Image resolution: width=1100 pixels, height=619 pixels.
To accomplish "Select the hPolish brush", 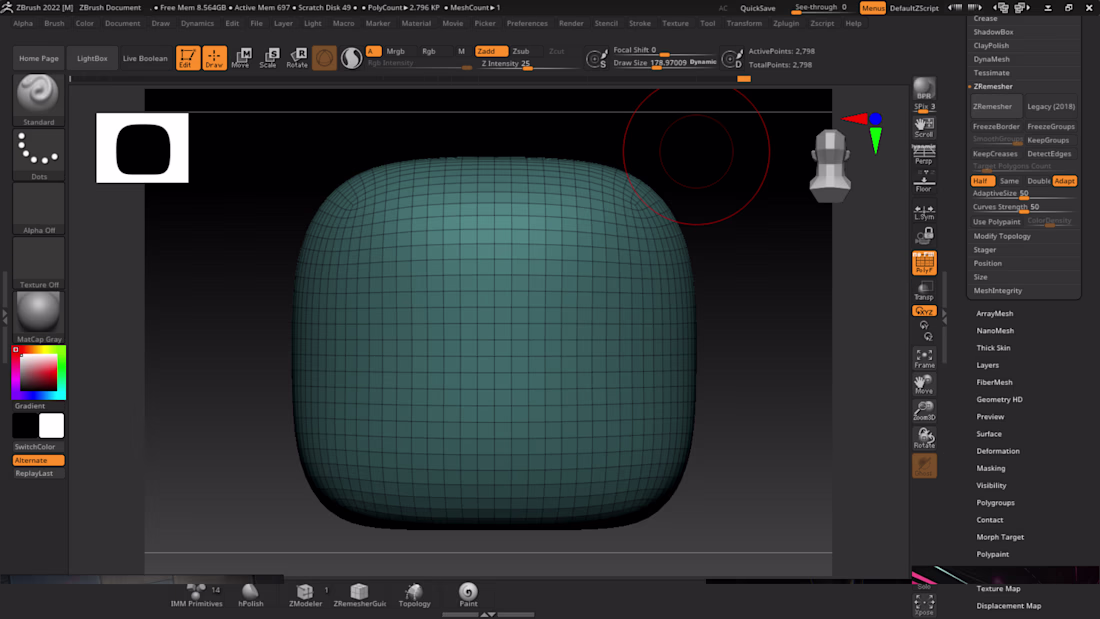I will coord(250,595).
